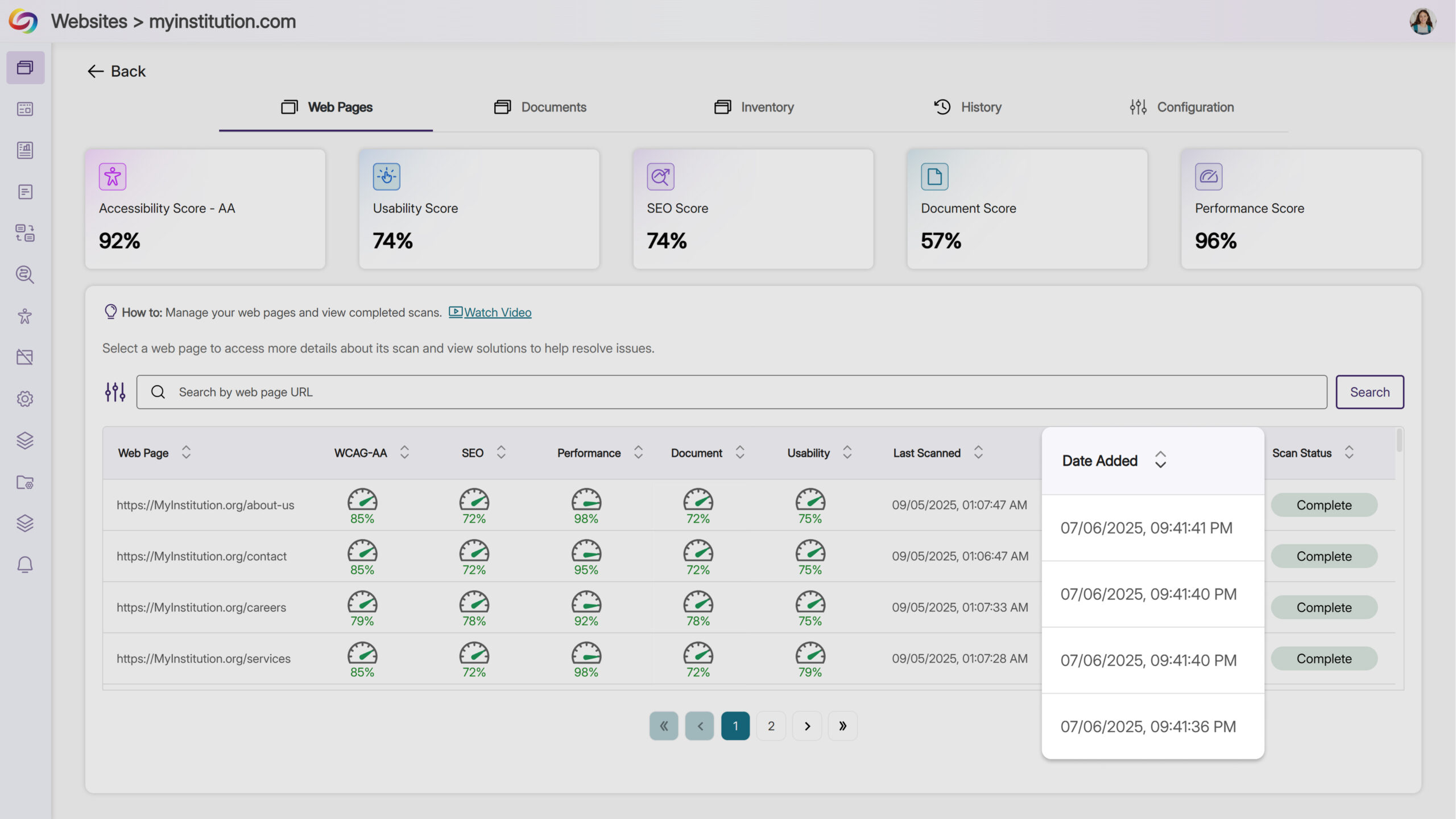Click the Search button
The width and height of the screenshot is (1456, 819).
(x=1370, y=392)
